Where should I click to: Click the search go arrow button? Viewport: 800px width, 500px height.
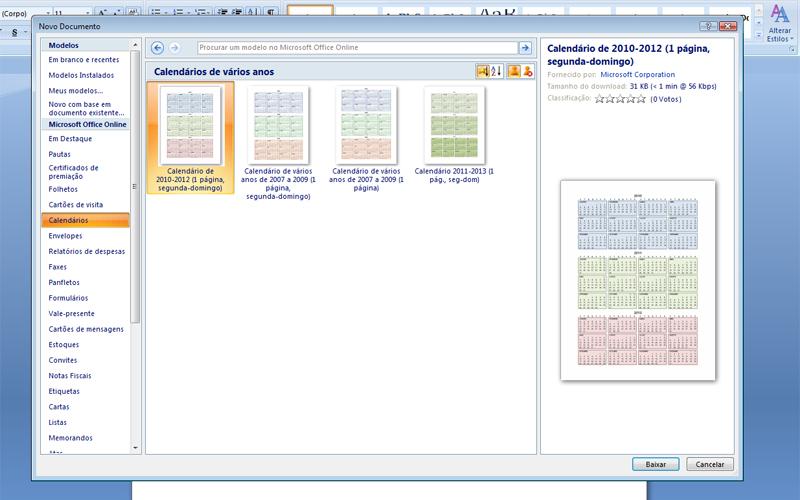click(x=525, y=48)
